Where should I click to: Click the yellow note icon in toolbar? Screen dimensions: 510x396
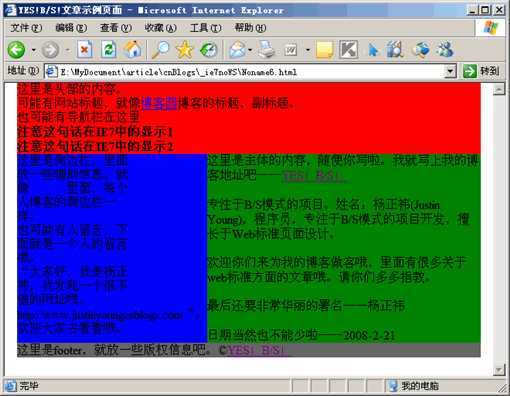pos(324,50)
